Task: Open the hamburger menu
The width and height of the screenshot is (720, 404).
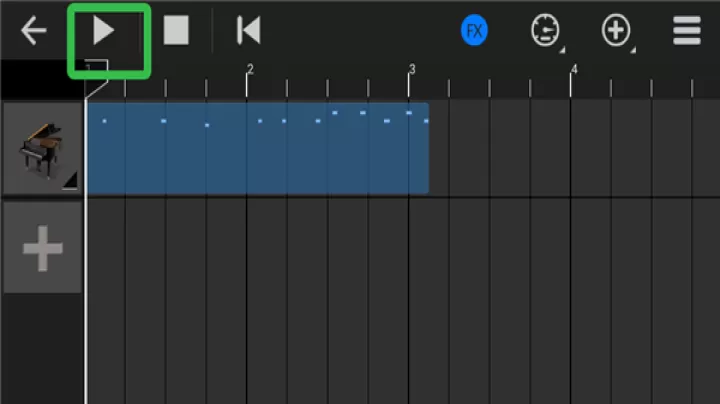Action: [687, 31]
